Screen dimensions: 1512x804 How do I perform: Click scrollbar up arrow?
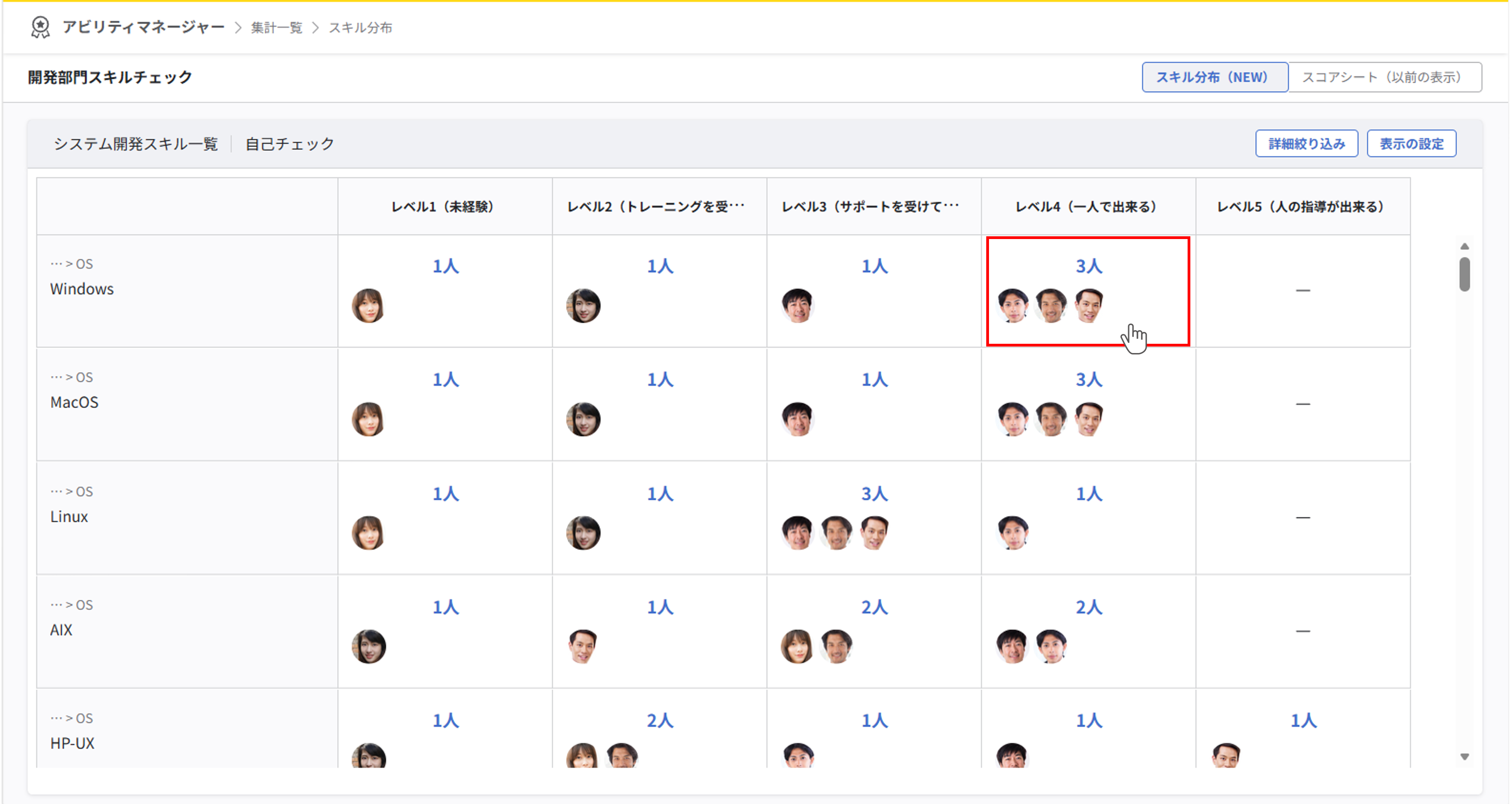pos(1465,246)
